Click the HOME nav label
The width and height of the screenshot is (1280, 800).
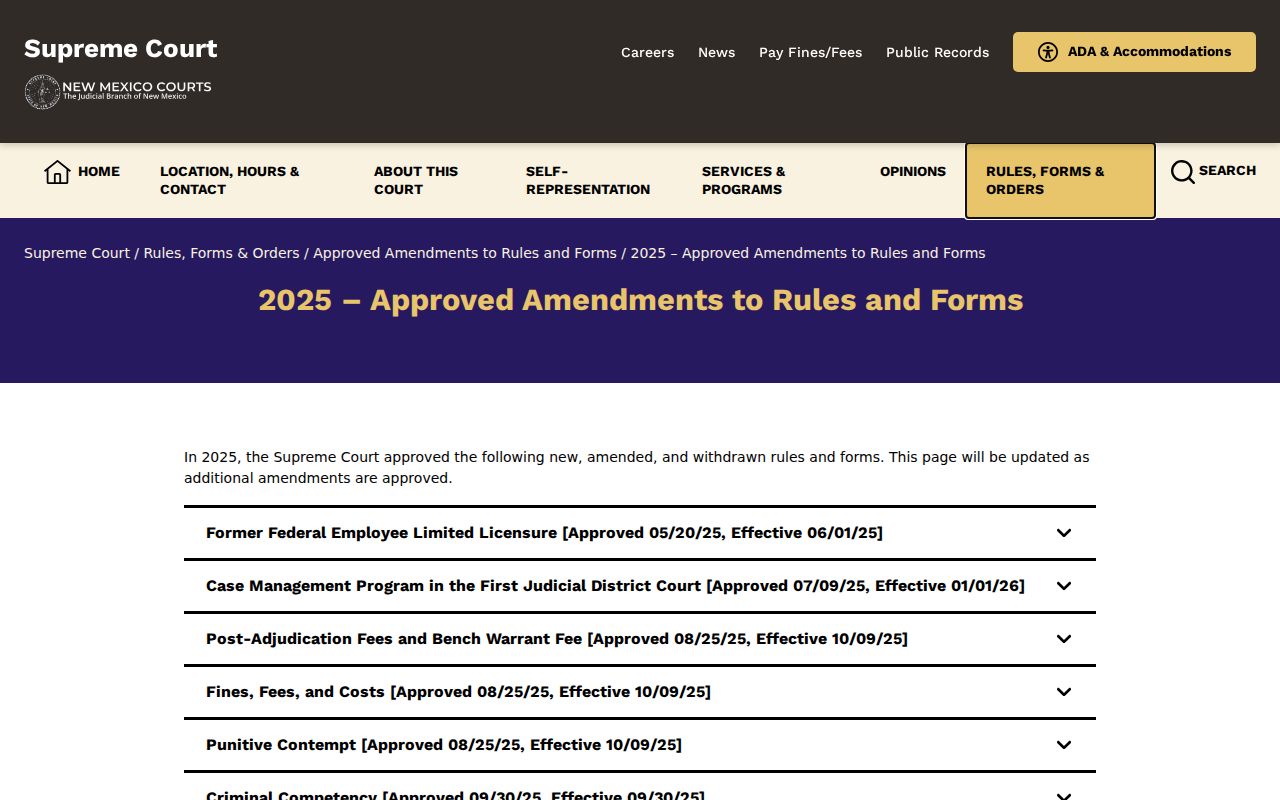click(x=99, y=172)
